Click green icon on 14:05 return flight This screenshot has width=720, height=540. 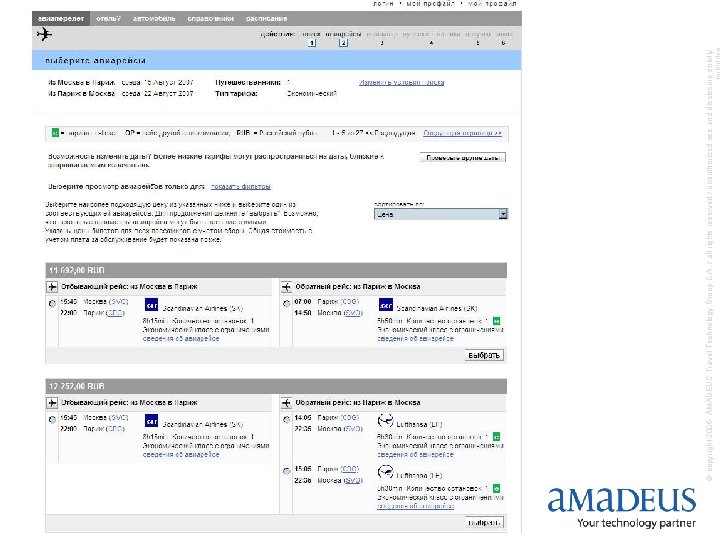tap(496, 437)
